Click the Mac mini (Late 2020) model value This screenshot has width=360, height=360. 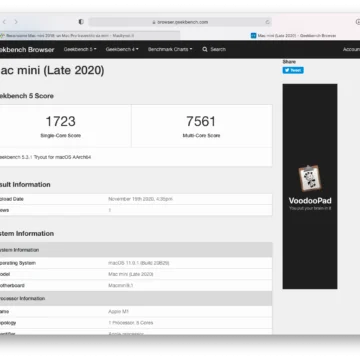pos(131,274)
